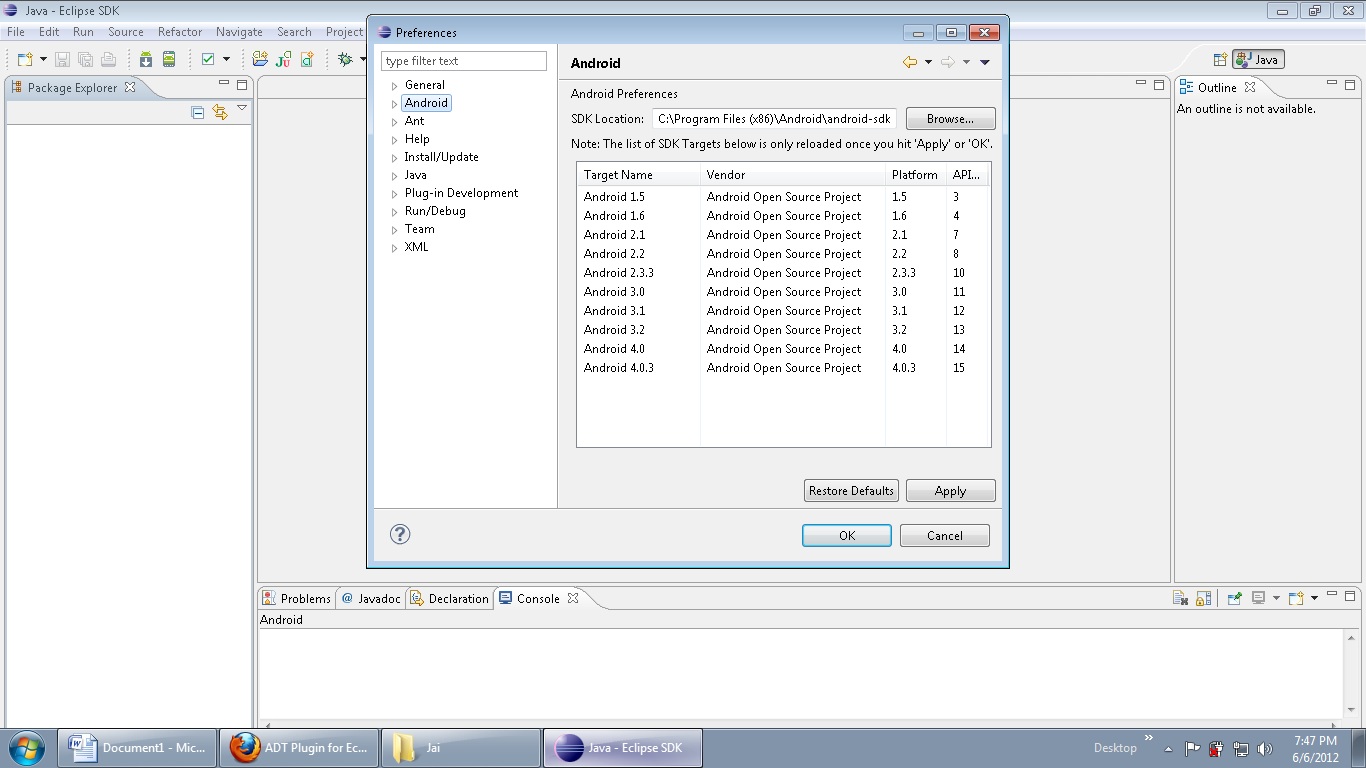Viewport: 1366px width, 768px height.
Task: Switch to the Declaration tab
Action: point(450,598)
